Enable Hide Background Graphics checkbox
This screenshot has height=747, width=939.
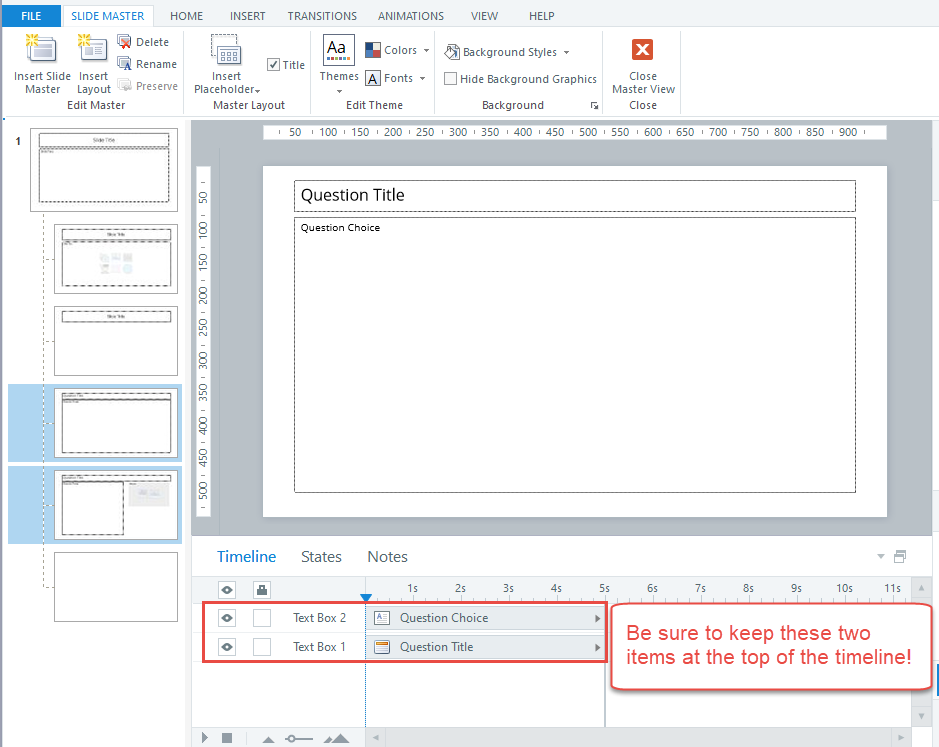coord(451,79)
